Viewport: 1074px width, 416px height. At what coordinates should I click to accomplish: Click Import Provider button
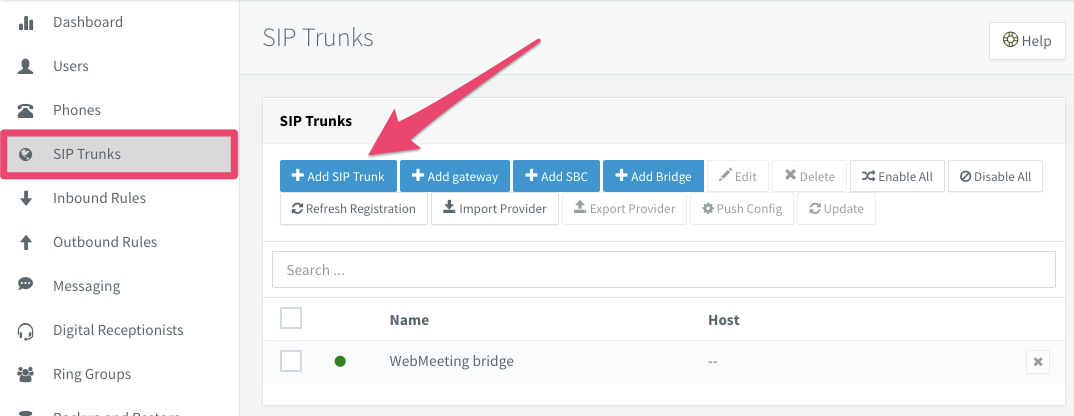495,208
